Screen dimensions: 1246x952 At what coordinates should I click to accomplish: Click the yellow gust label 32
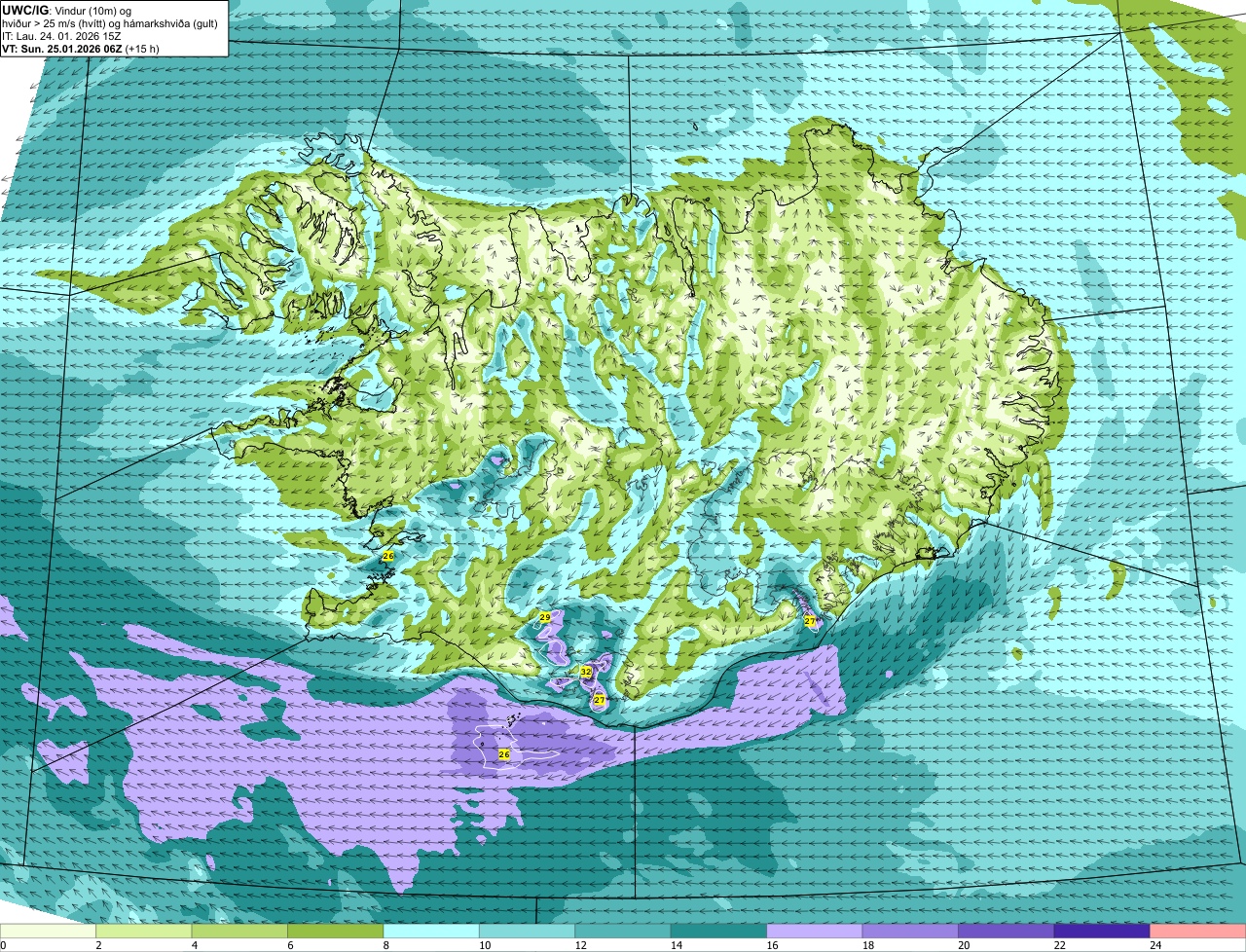(x=586, y=672)
